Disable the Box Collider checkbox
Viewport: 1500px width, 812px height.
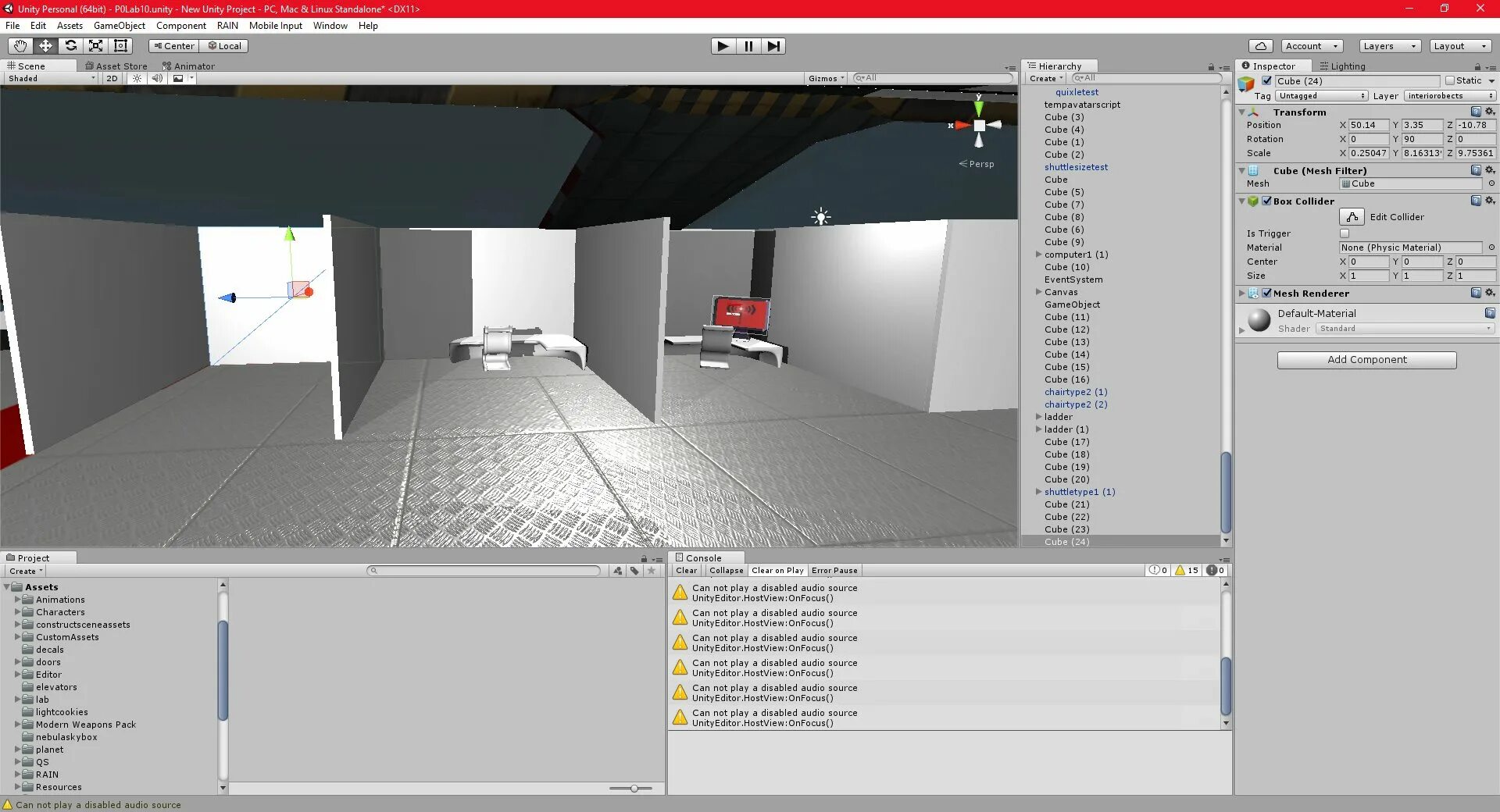coord(1267,201)
